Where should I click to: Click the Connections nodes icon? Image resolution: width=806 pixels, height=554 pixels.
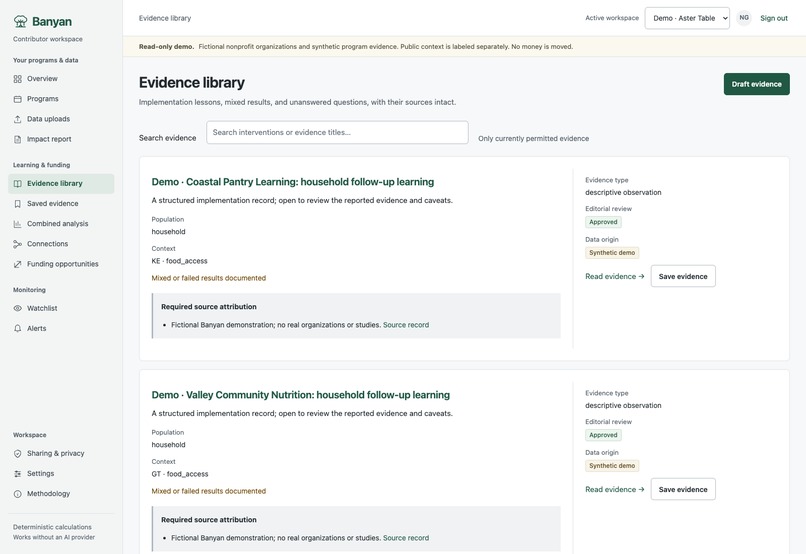tap(17, 244)
